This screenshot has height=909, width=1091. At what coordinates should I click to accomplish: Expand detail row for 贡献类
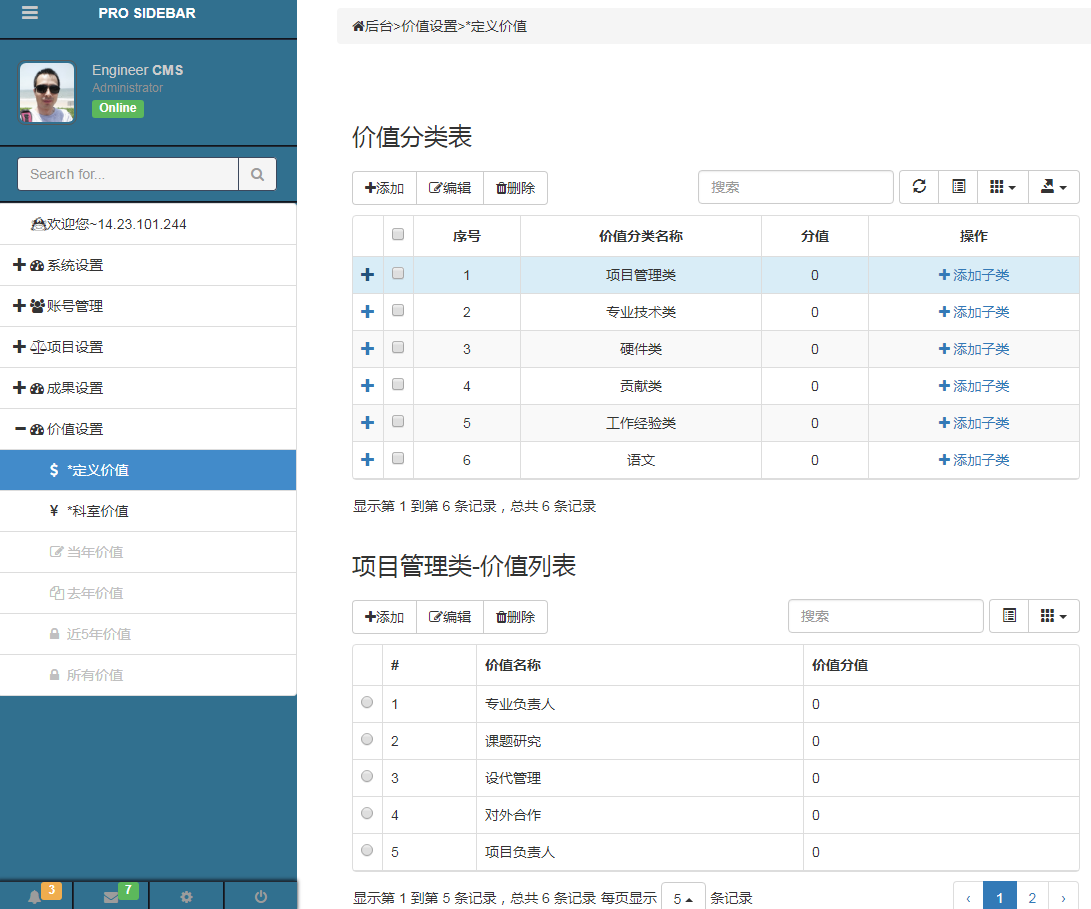click(368, 386)
